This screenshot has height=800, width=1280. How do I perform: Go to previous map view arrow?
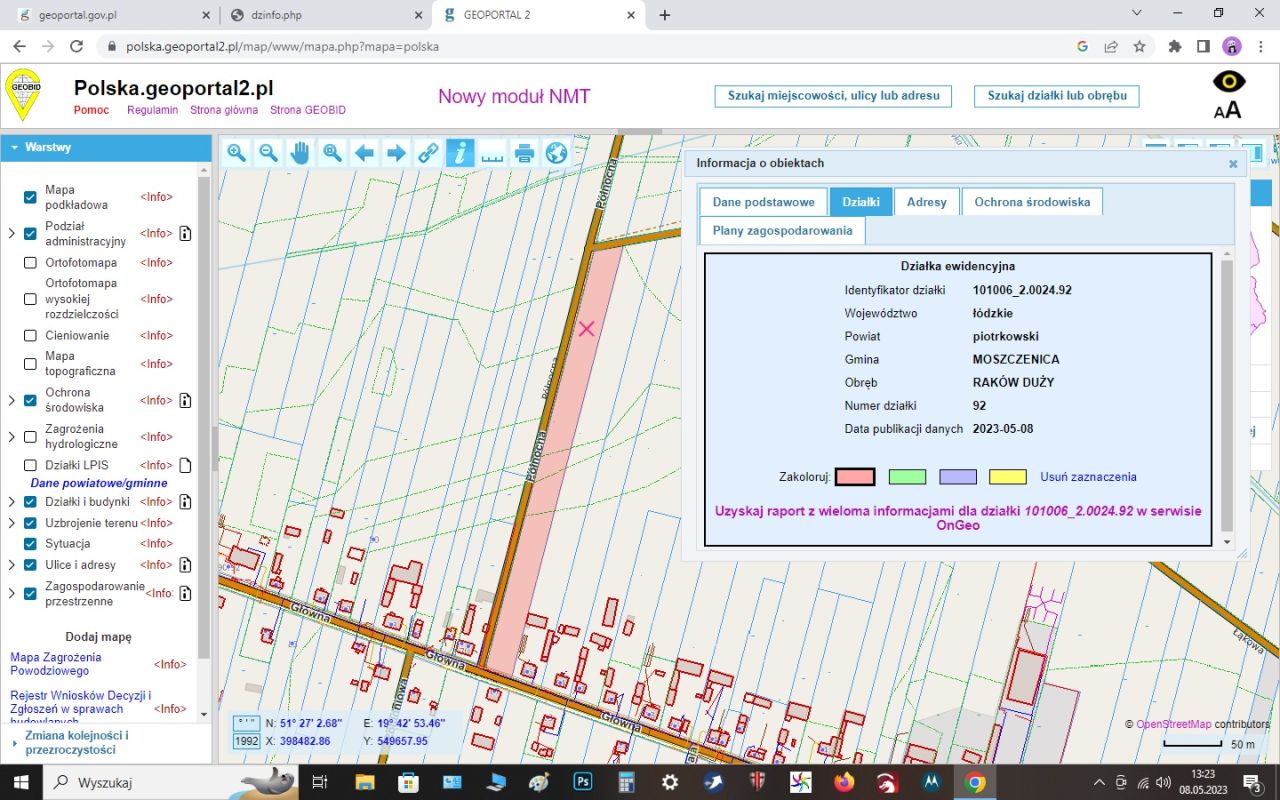point(364,152)
